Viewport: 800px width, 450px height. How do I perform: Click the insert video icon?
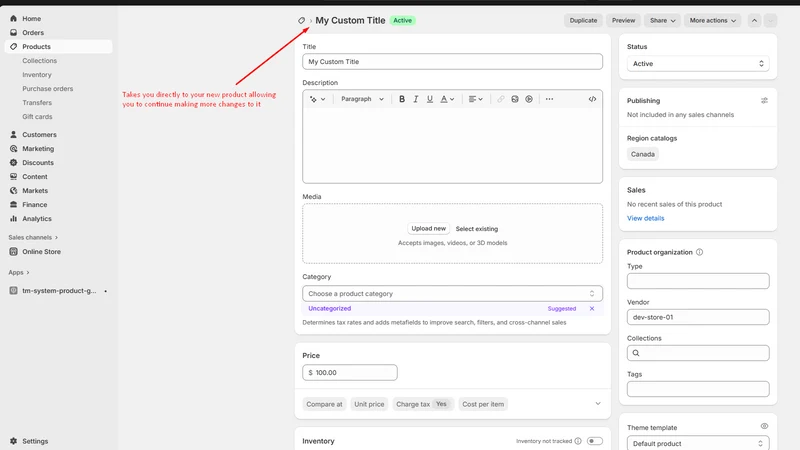(529, 99)
